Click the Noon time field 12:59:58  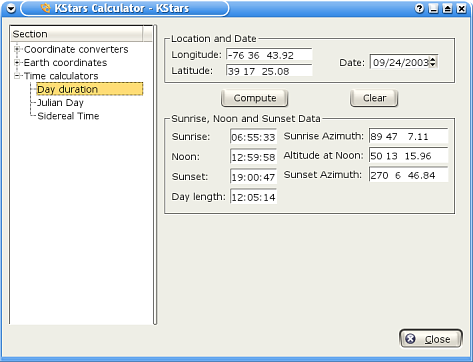click(253, 157)
